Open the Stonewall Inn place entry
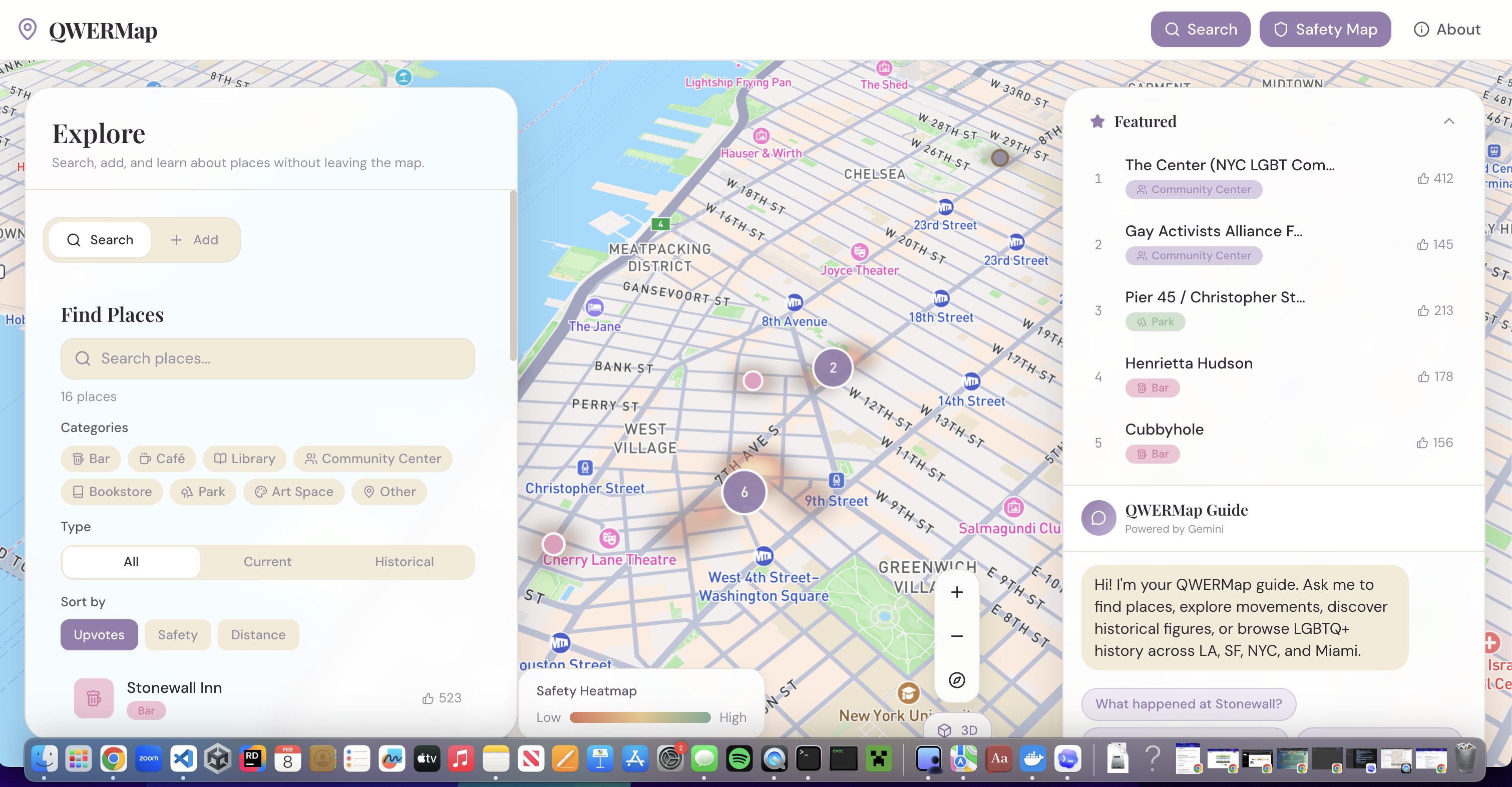The width and height of the screenshot is (1512, 787). (x=174, y=688)
